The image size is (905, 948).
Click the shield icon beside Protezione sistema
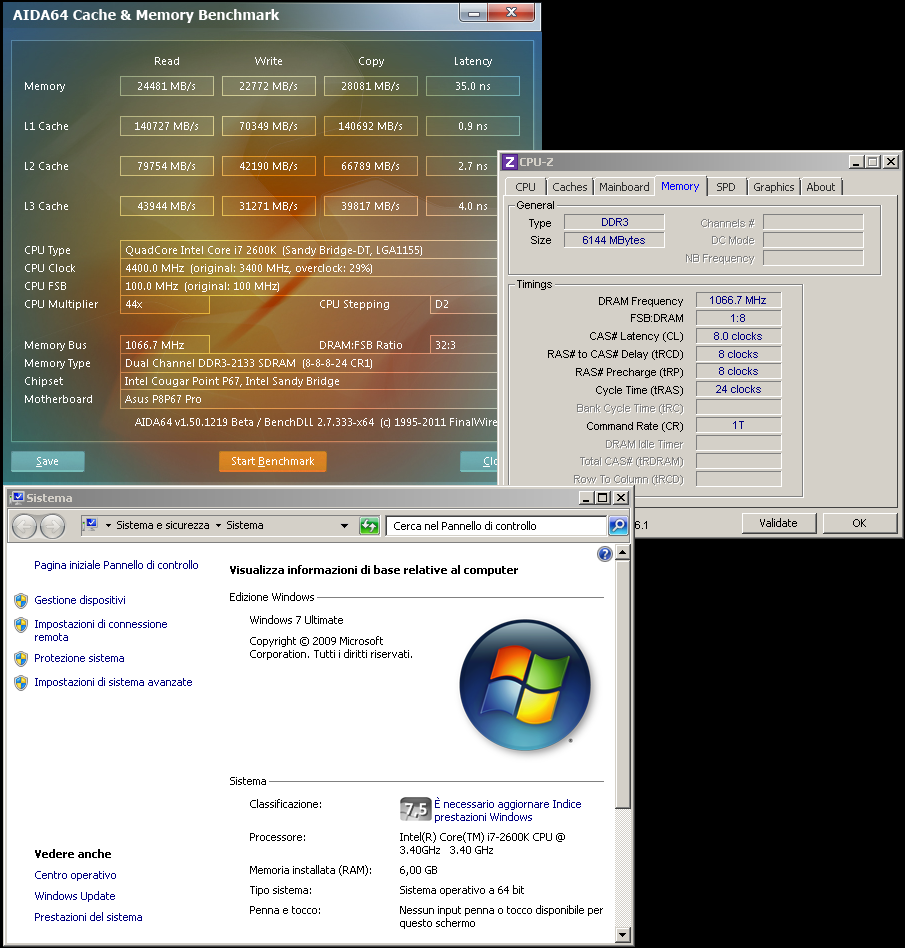[21, 658]
